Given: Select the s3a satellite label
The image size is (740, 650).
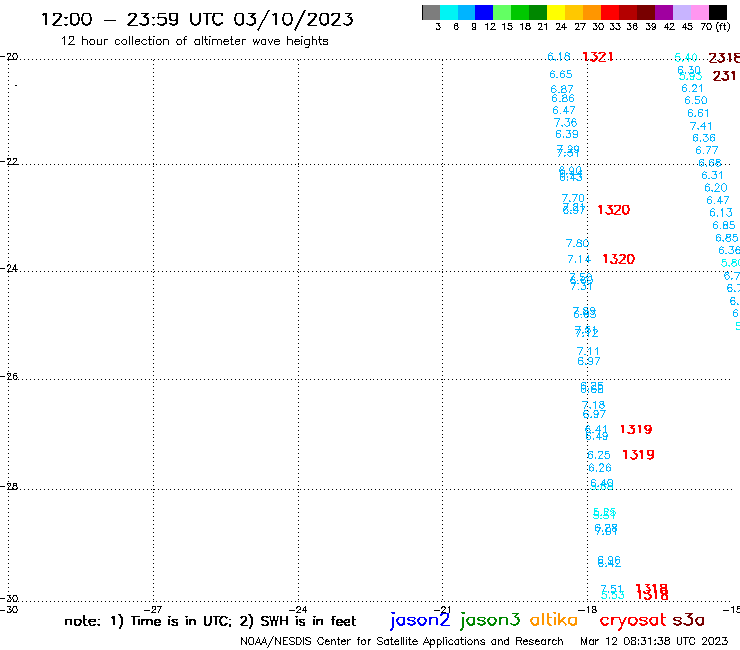Looking at the screenshot, I should [688, 620].
